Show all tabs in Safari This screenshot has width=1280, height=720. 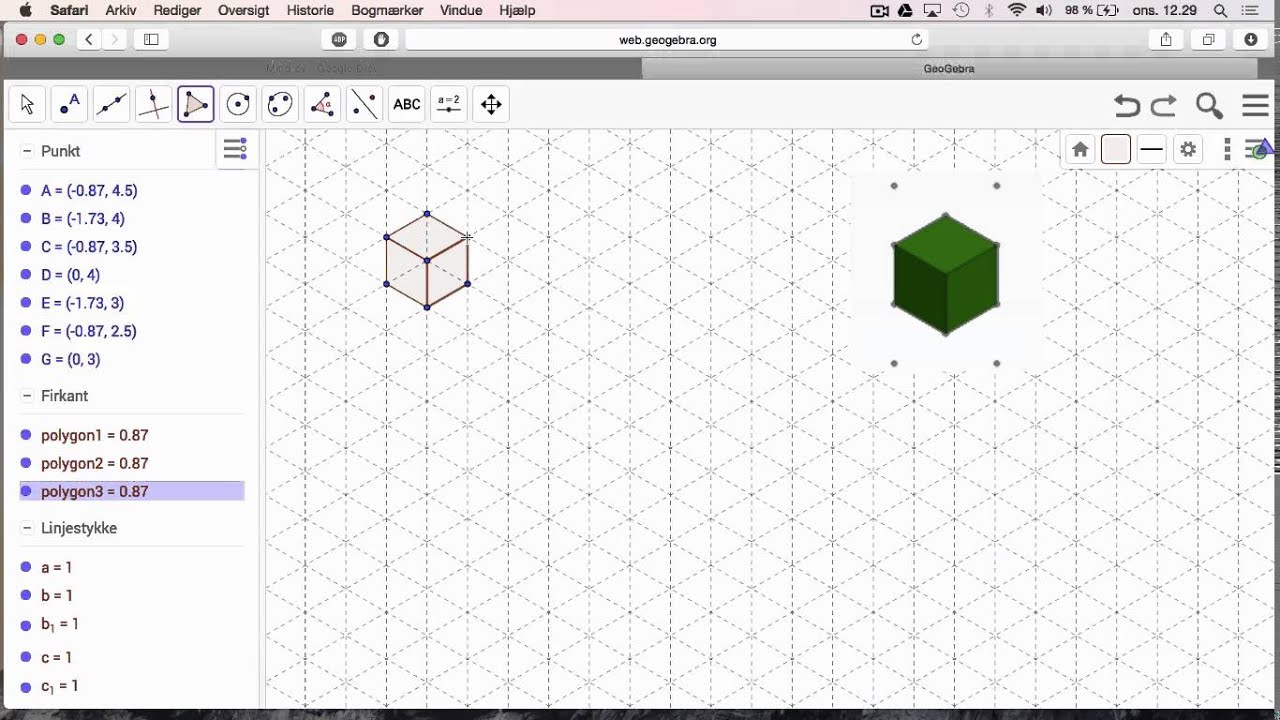pos(1208,39)
